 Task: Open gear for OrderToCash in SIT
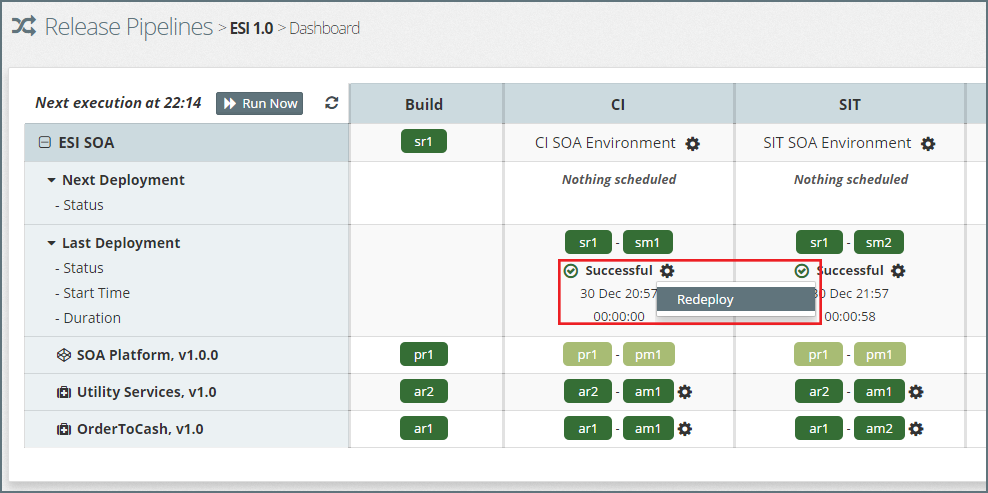coord(915,429)
